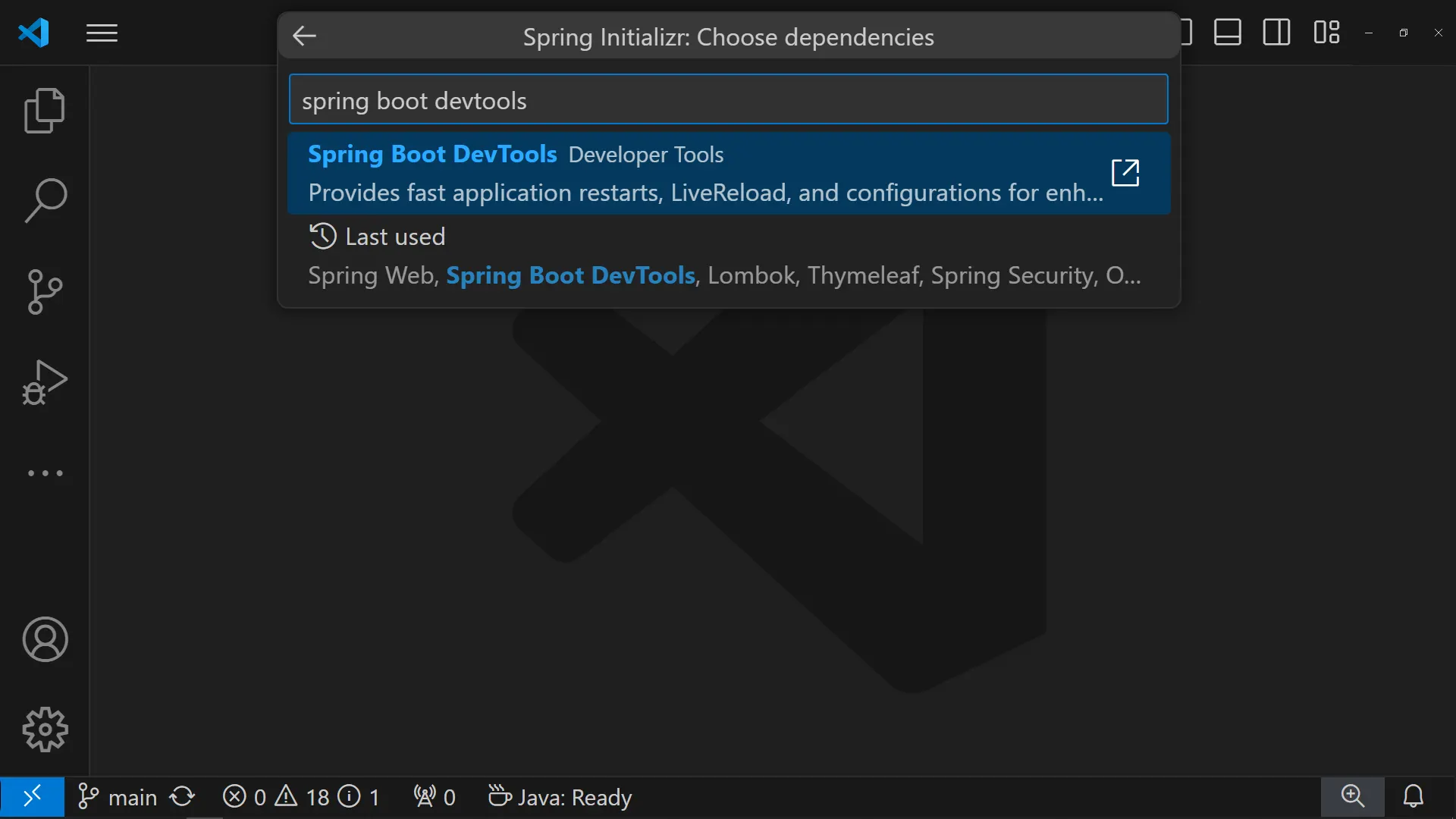The width and height of the screenshot is (1456, 819).
Task: Click the zoom magnifier status icon
Action: (x=1352, y=797)
